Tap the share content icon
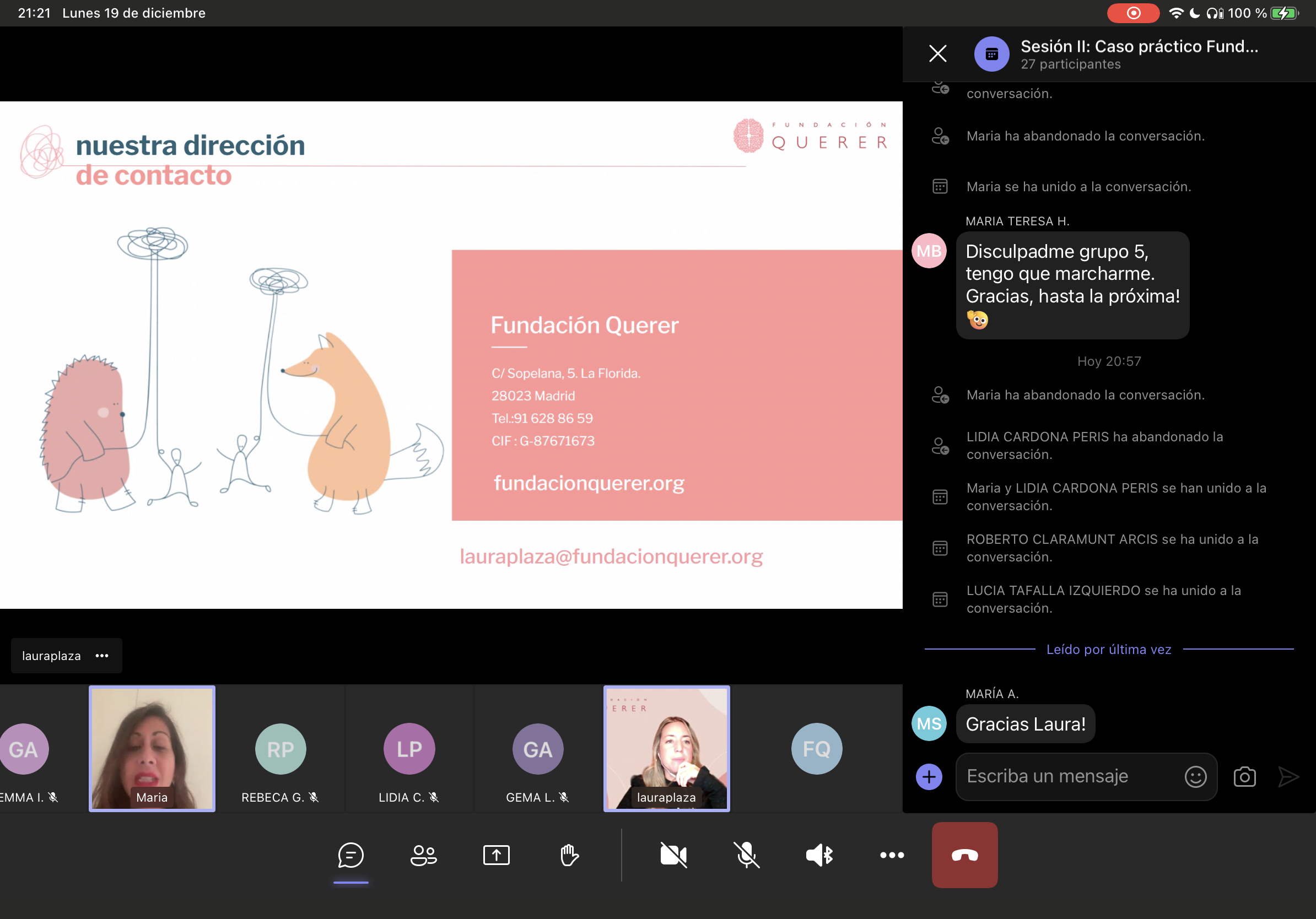This screenshot has width=1316, height=919. (x=497, y=855)
